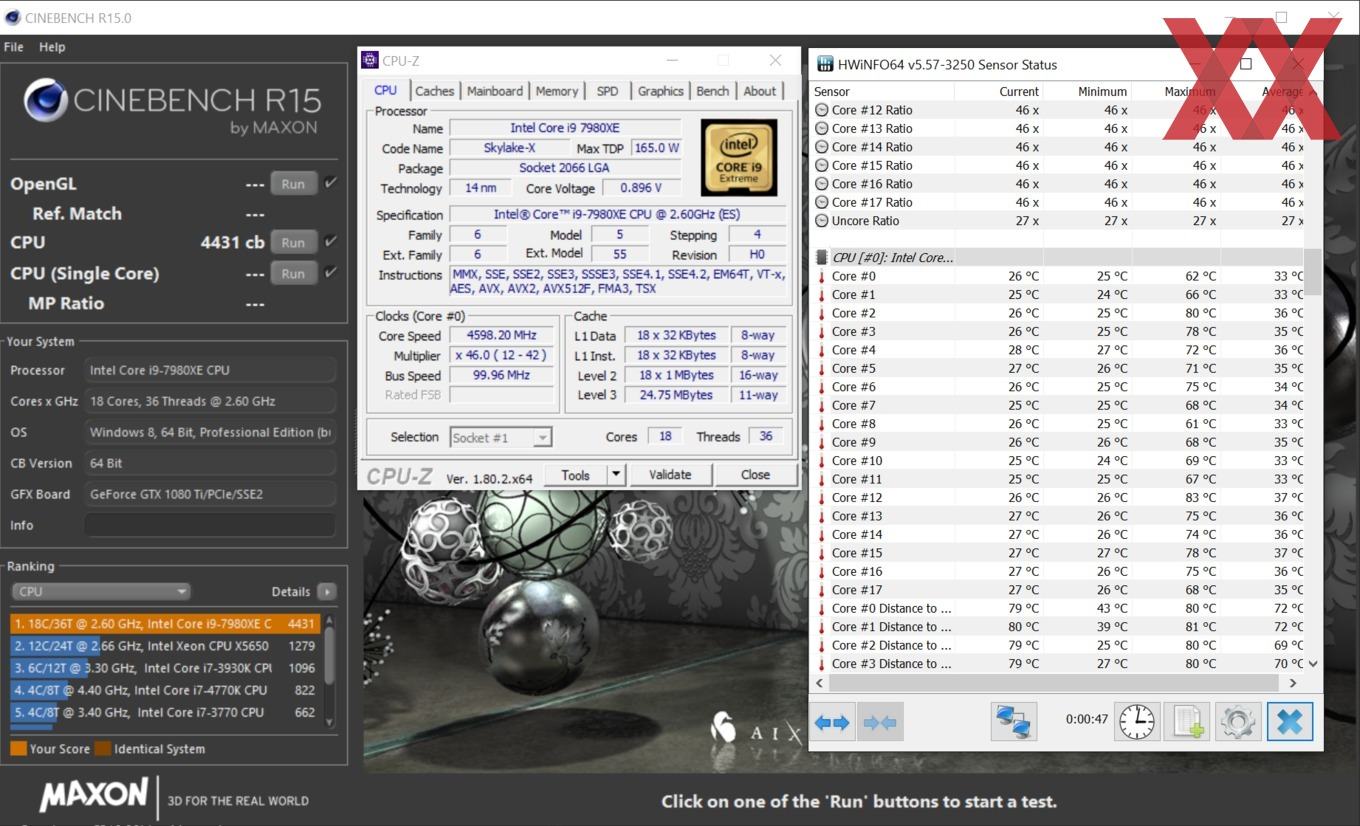Image resolution: width=1360 pixels, height=826 pixels.
Task: Run the OpenGL benchmark
Action: [293, 184]
